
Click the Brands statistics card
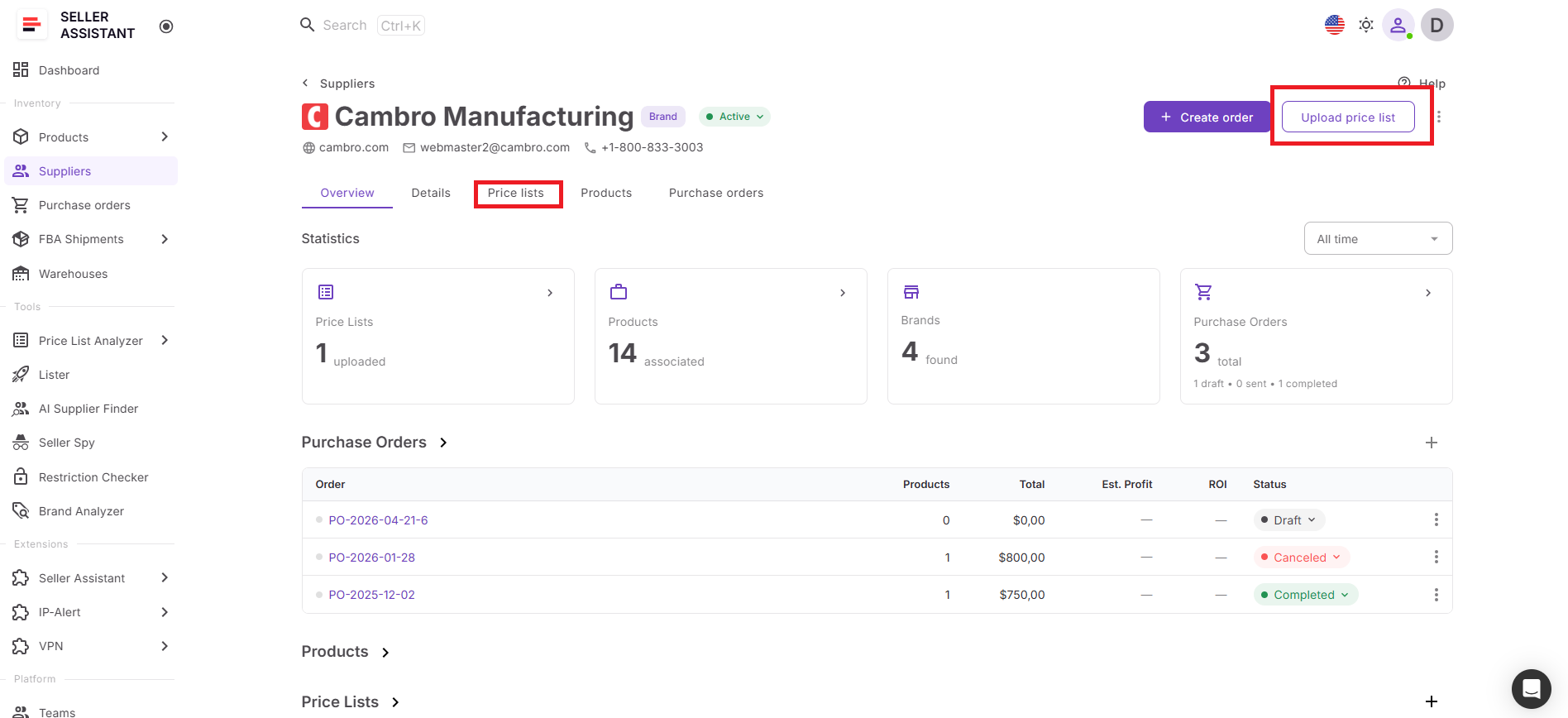click(x=1024, y=336)
